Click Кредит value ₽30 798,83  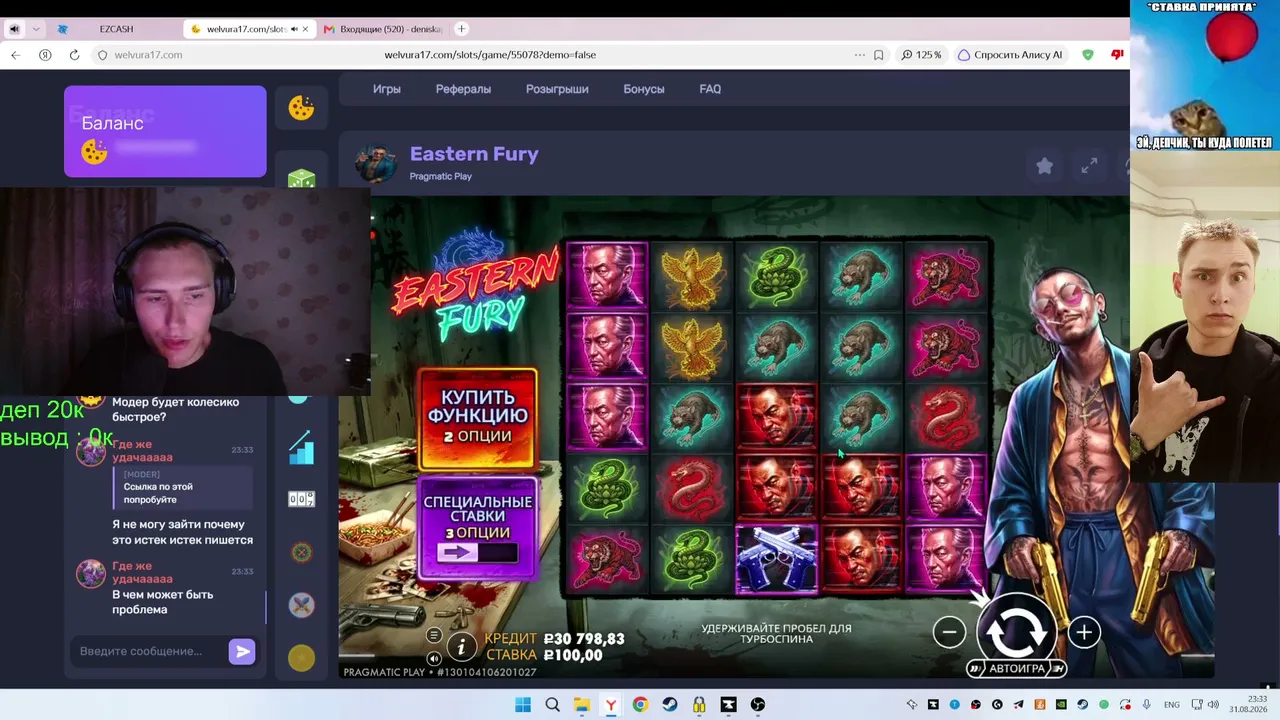584,639
